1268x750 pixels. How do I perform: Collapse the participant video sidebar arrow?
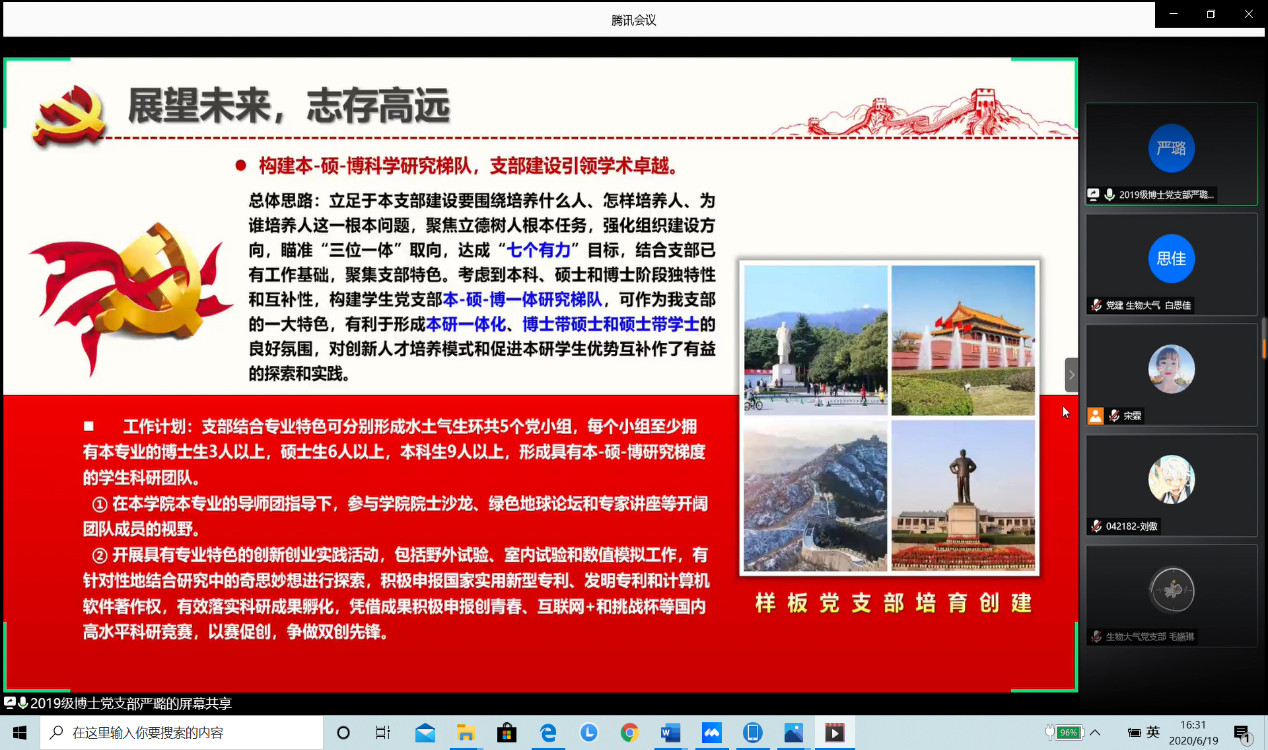coord(1071,375)
